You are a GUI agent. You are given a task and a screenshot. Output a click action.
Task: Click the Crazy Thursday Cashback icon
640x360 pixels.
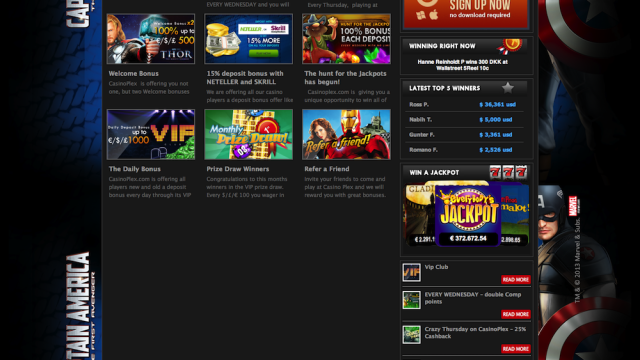coord(411,335)
